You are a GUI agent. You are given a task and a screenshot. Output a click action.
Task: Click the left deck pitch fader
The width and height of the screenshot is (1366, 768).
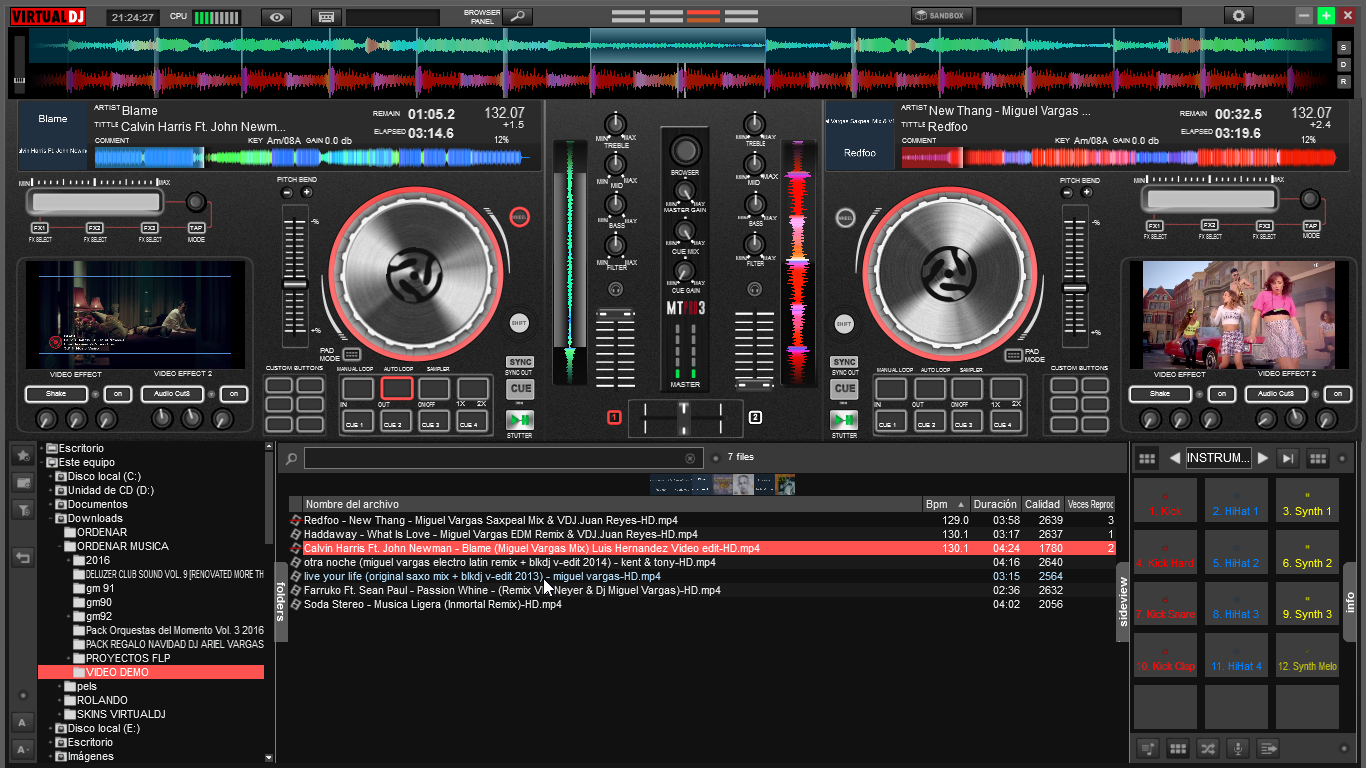click(294, 285)
